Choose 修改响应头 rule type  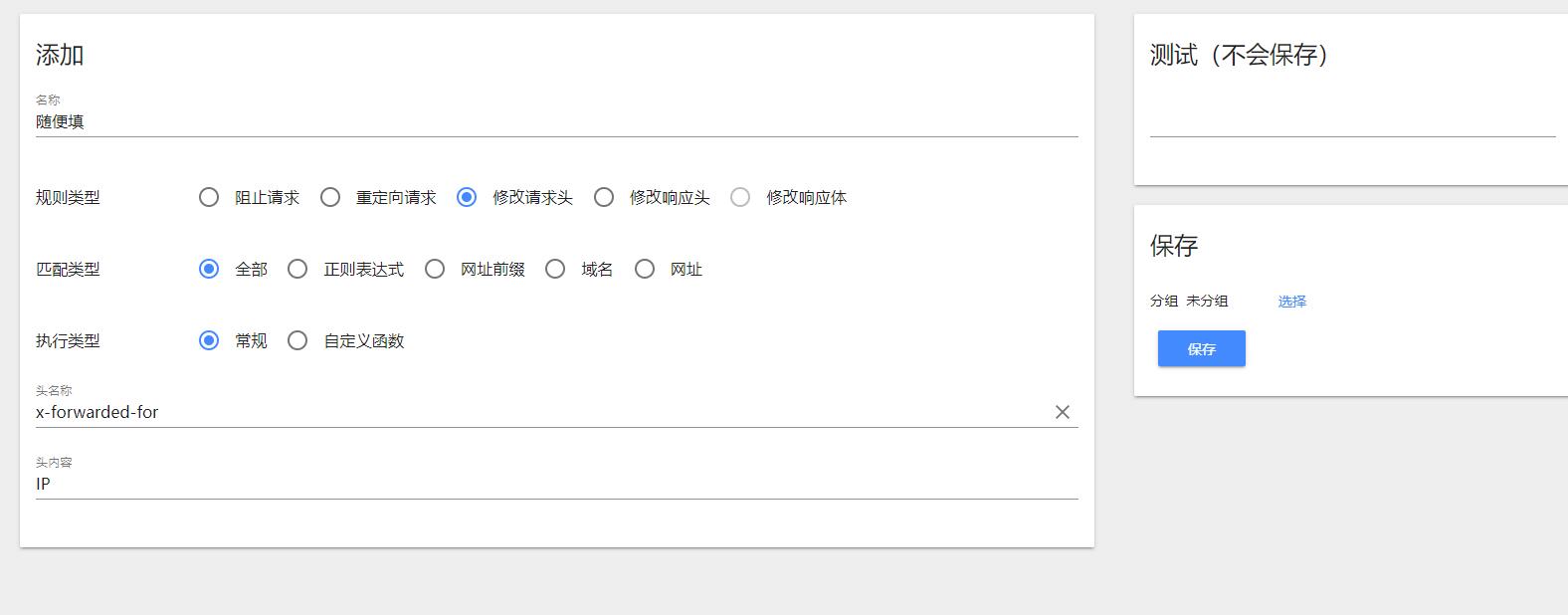click(604, 197)
